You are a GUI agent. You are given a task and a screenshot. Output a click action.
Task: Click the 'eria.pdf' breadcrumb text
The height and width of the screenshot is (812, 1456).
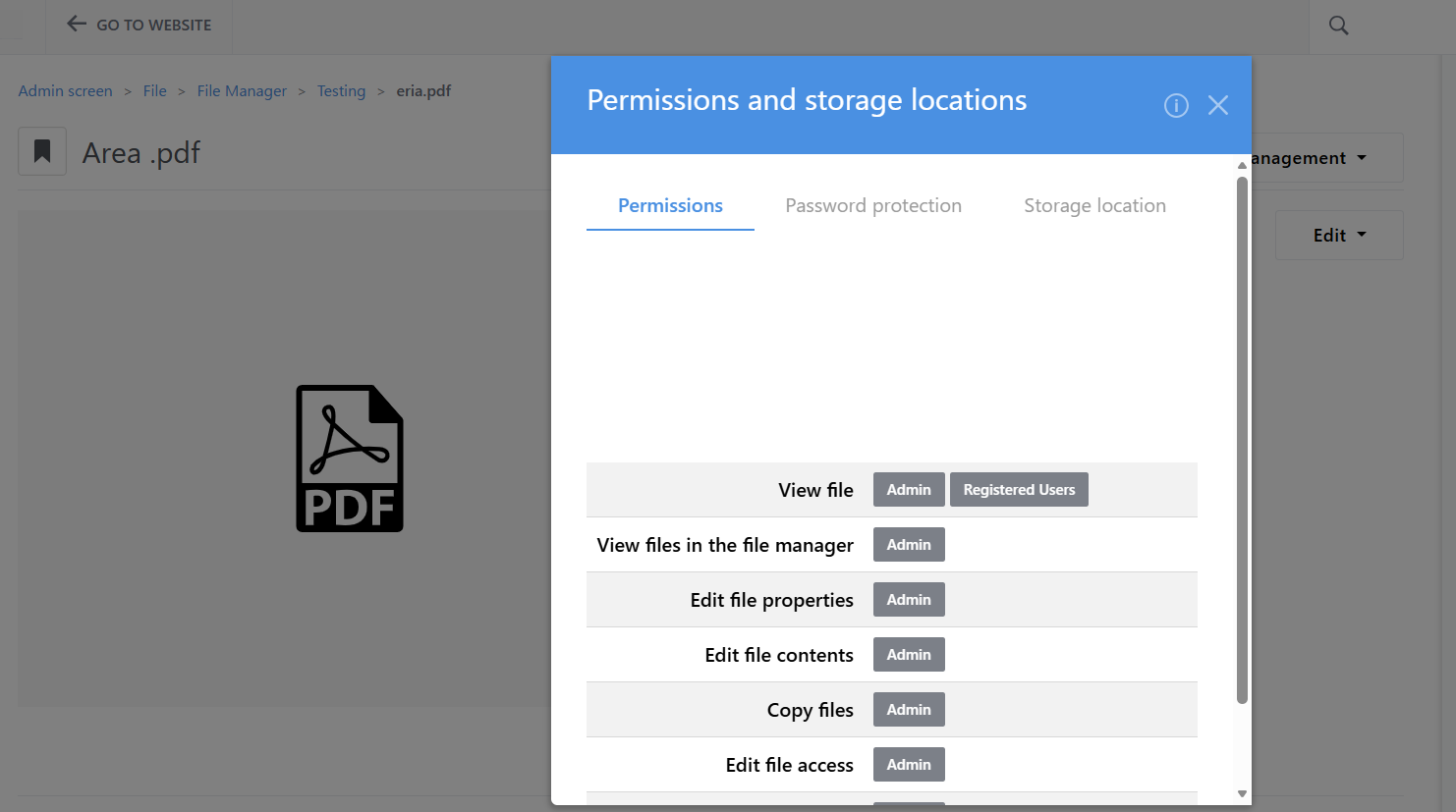[x=423, y=91]
